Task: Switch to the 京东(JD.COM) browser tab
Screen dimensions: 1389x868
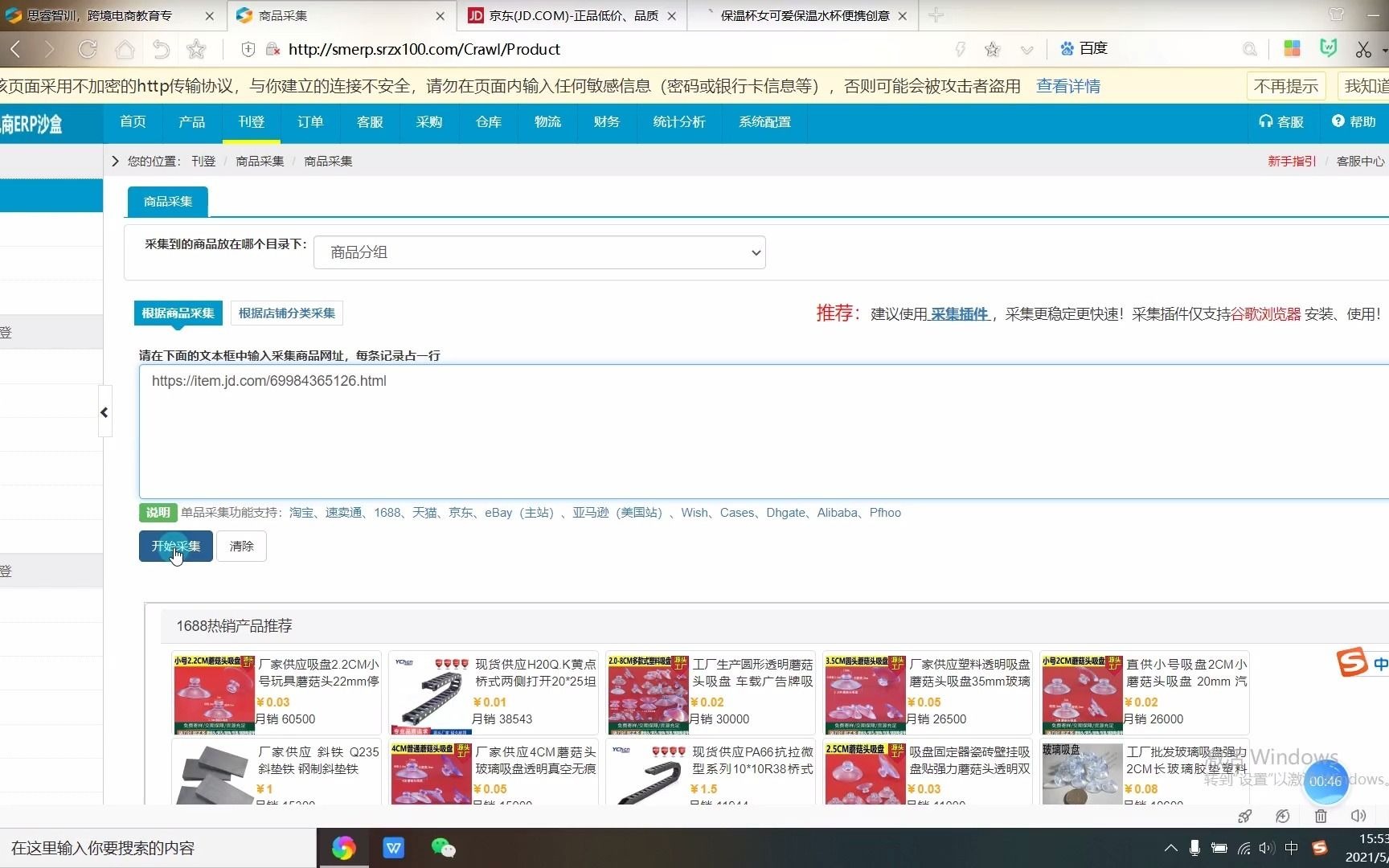Action: (563, 15)
